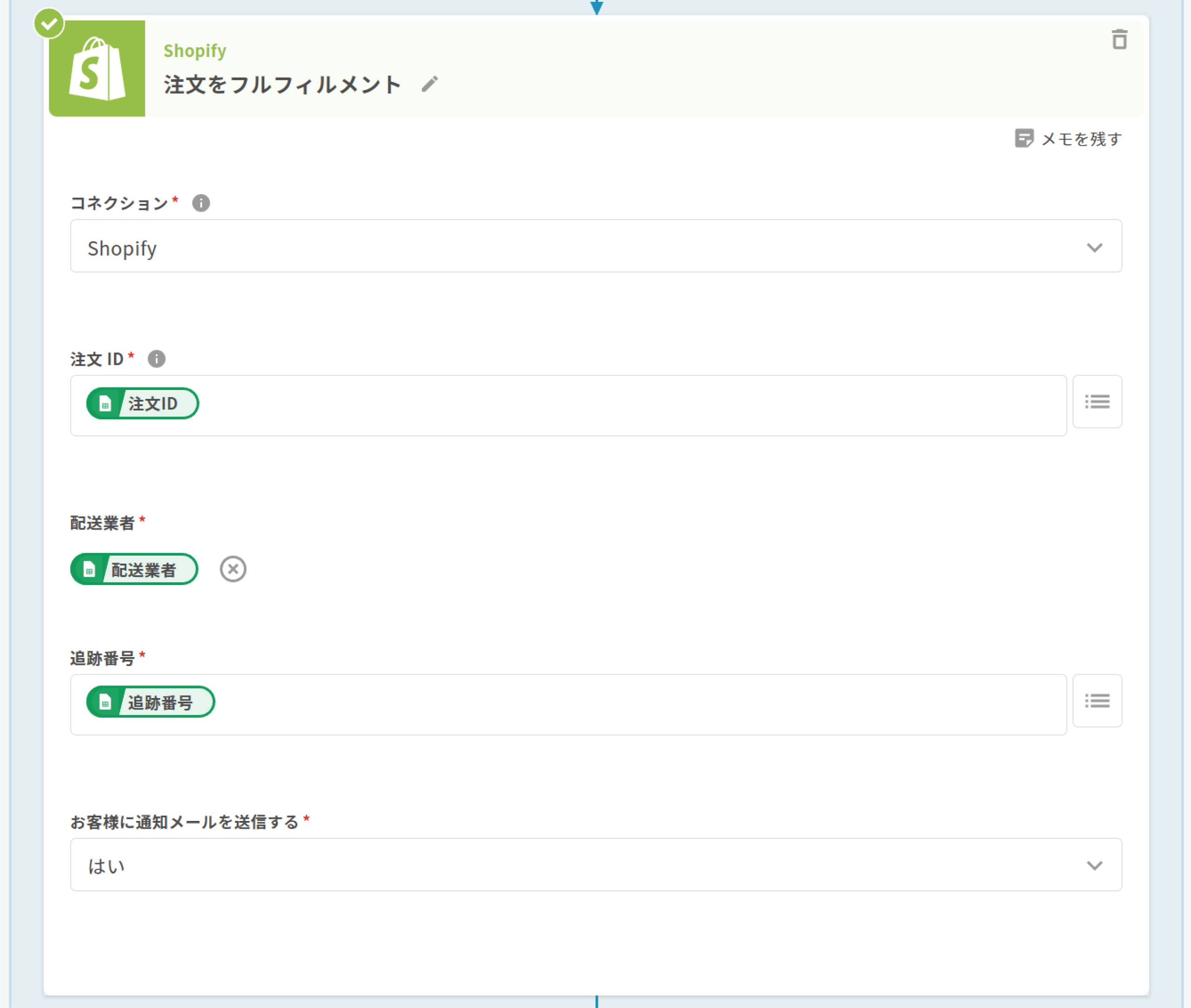Open list picker for 追跡番号 field
Viewport: 1191px width, 1008px height.
[1097, 700]
